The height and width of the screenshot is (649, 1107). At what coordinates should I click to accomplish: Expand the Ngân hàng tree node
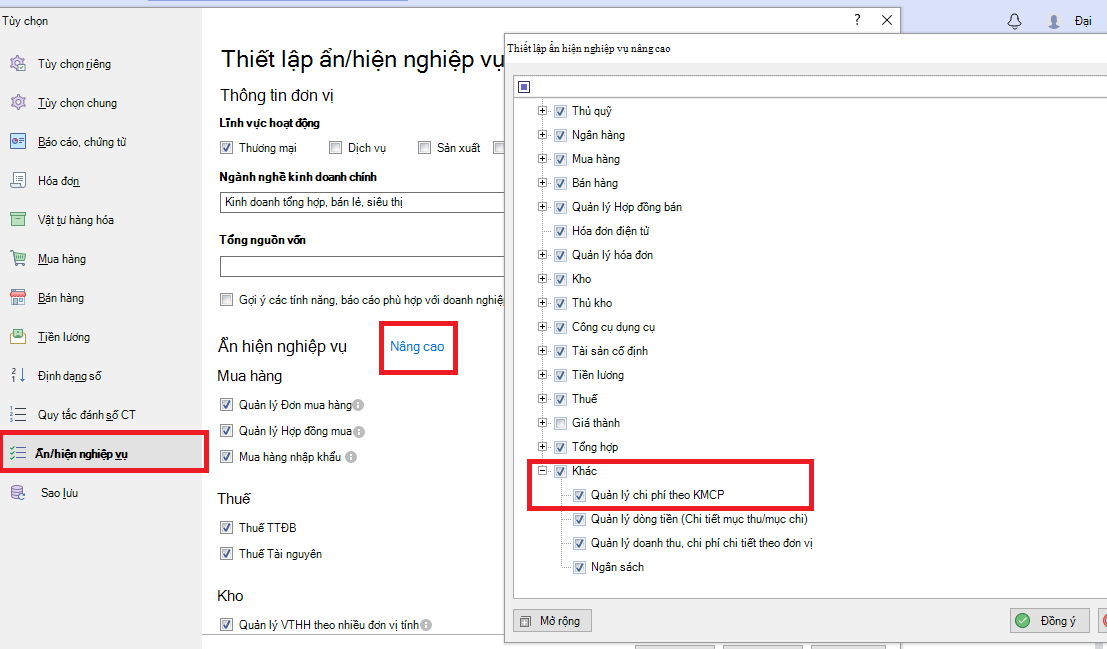point(543,135)
